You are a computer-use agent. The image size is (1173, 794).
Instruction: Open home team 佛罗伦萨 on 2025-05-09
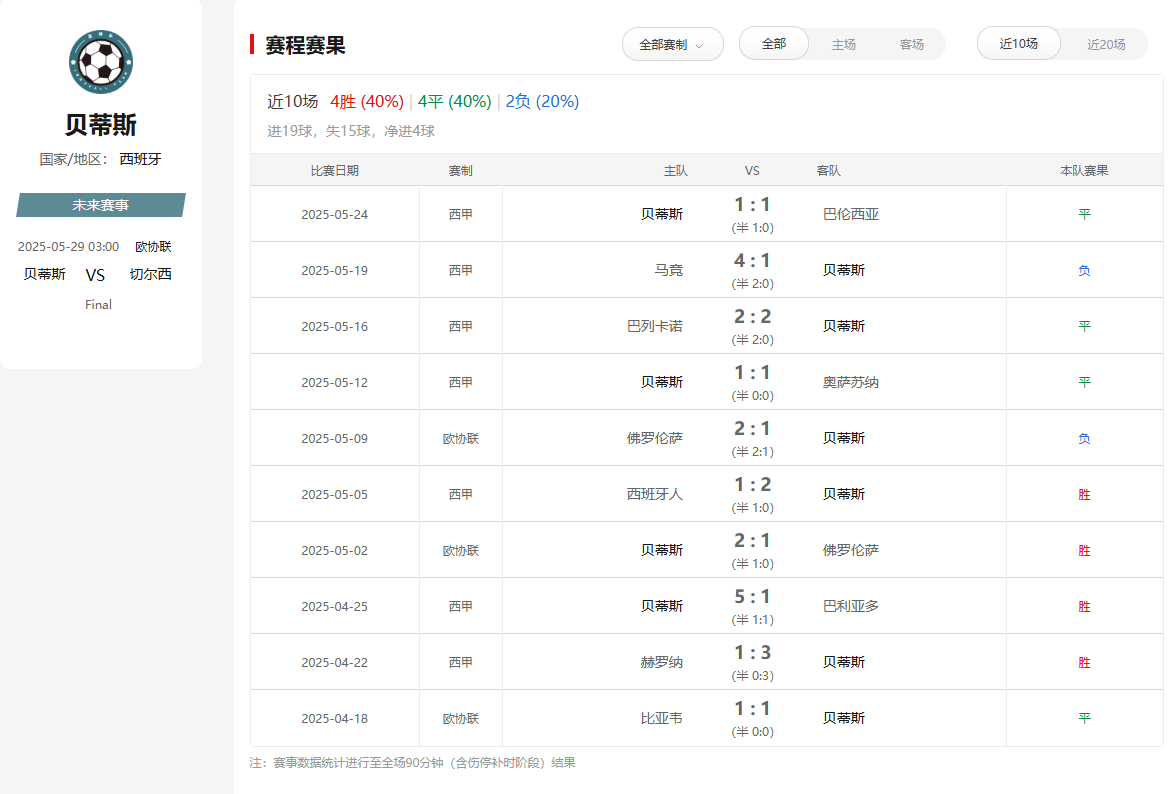coord(655,438)
